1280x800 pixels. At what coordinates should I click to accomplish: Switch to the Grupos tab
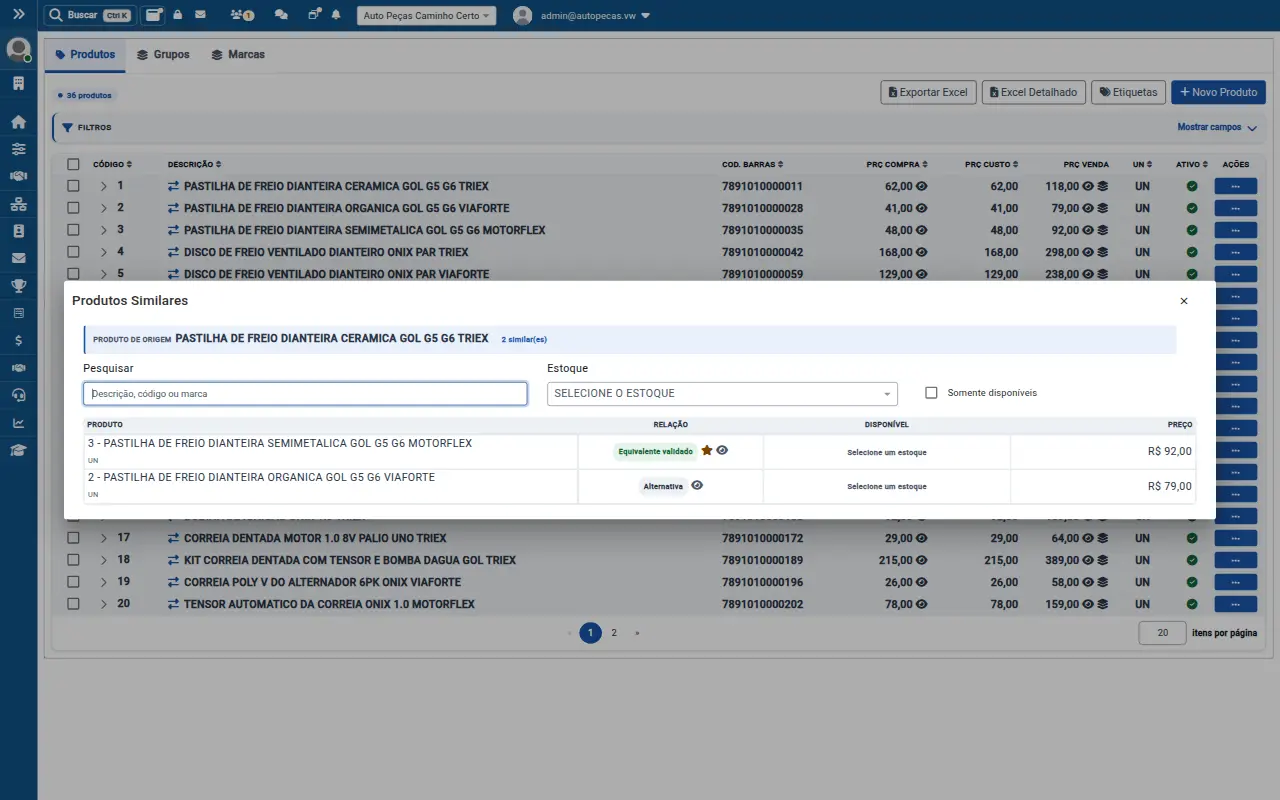click(163, 54)
